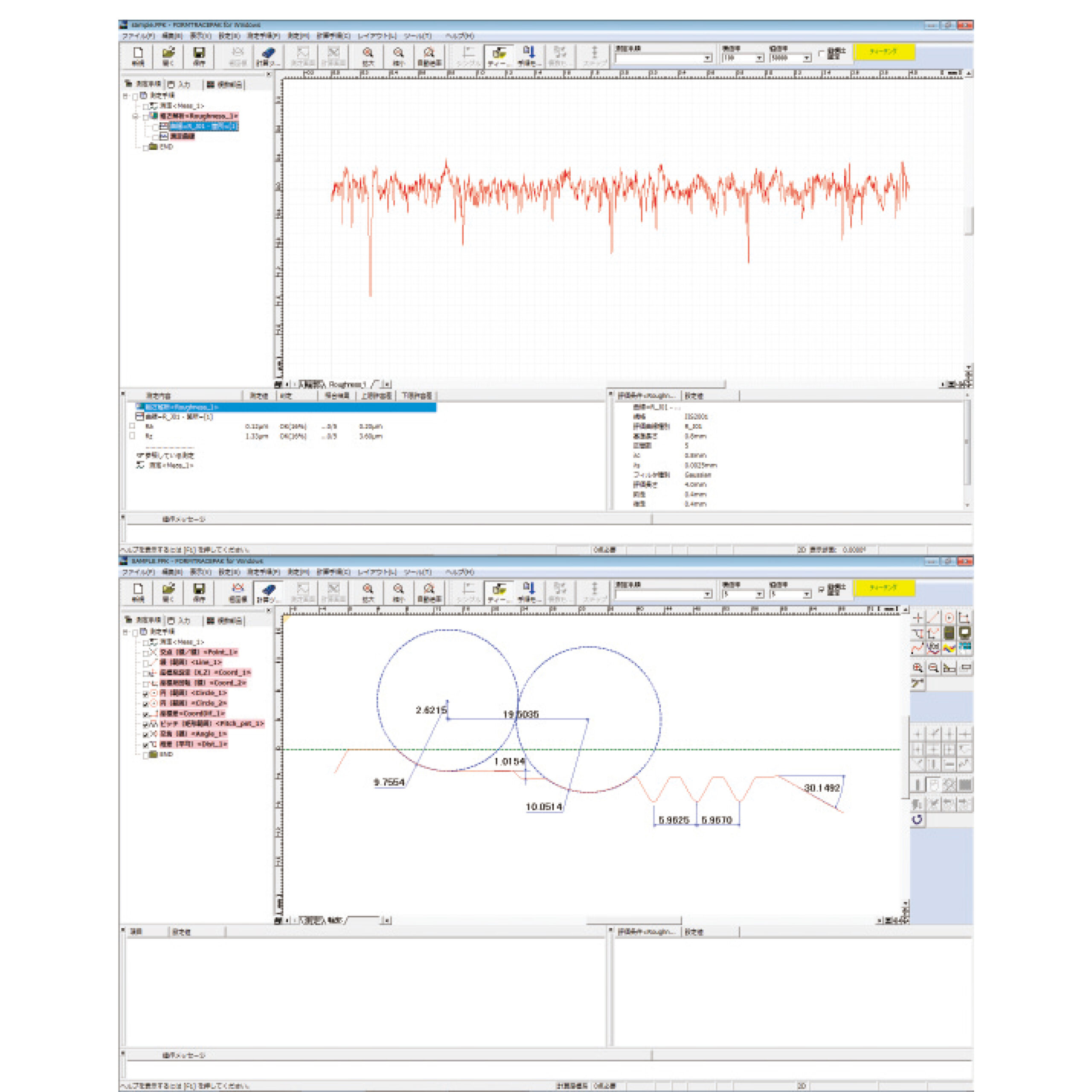The width and height of the screenshot is (1092, 1092).
Task: Check the Line_1 tree item checkbox
Action: (x=146, y=662)
